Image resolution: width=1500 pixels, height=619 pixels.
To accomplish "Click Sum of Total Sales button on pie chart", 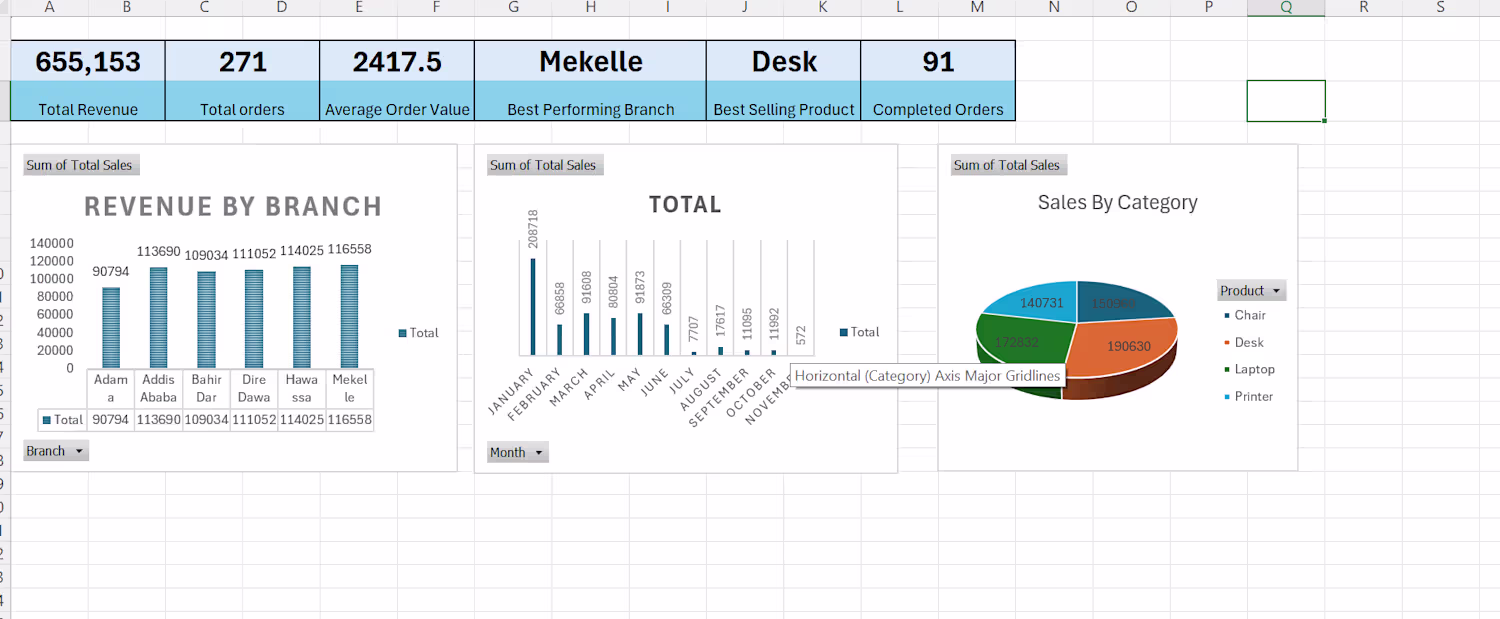I will (1006, 165).
